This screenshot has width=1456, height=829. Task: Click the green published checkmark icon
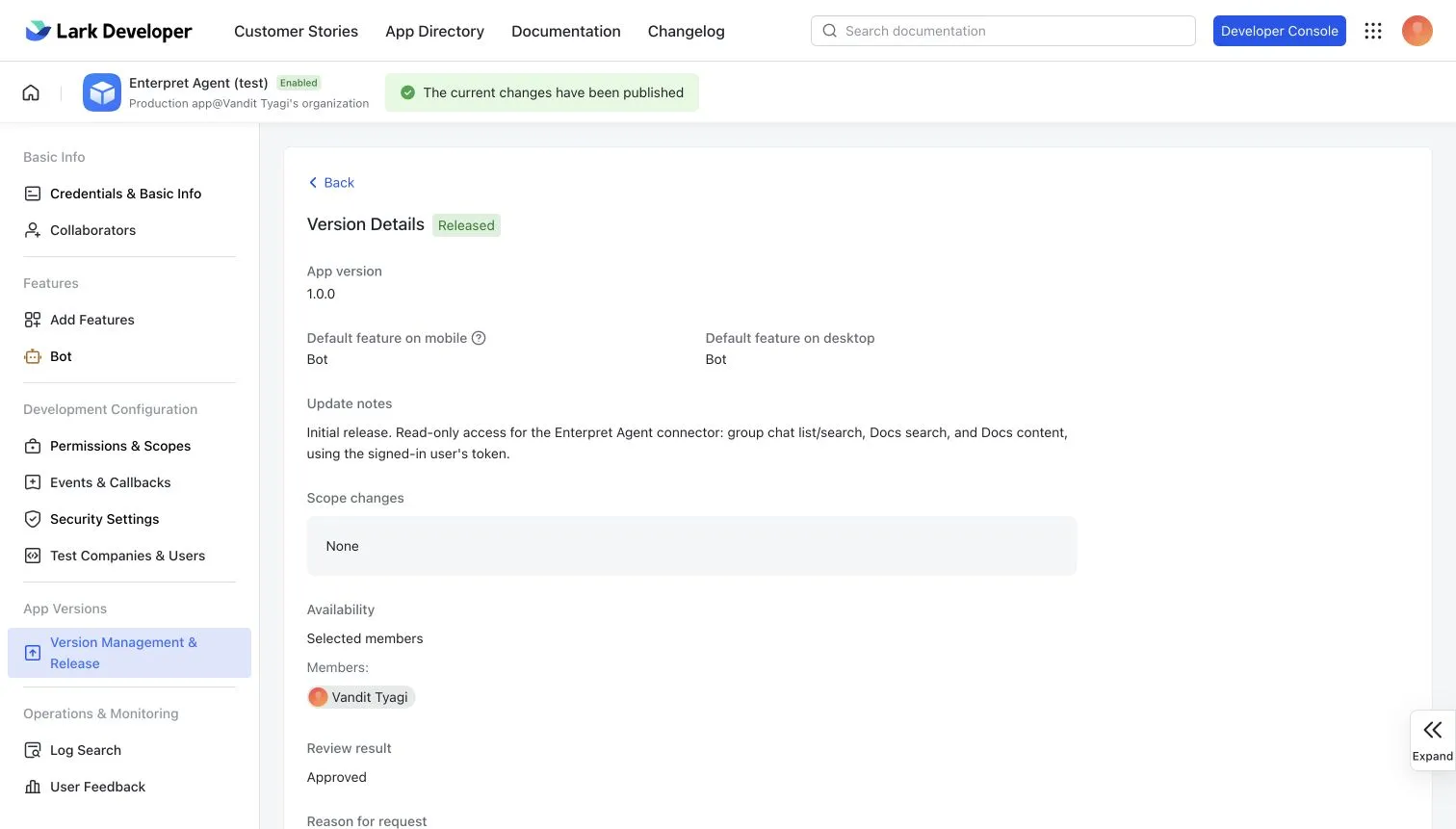pos(407,92)
